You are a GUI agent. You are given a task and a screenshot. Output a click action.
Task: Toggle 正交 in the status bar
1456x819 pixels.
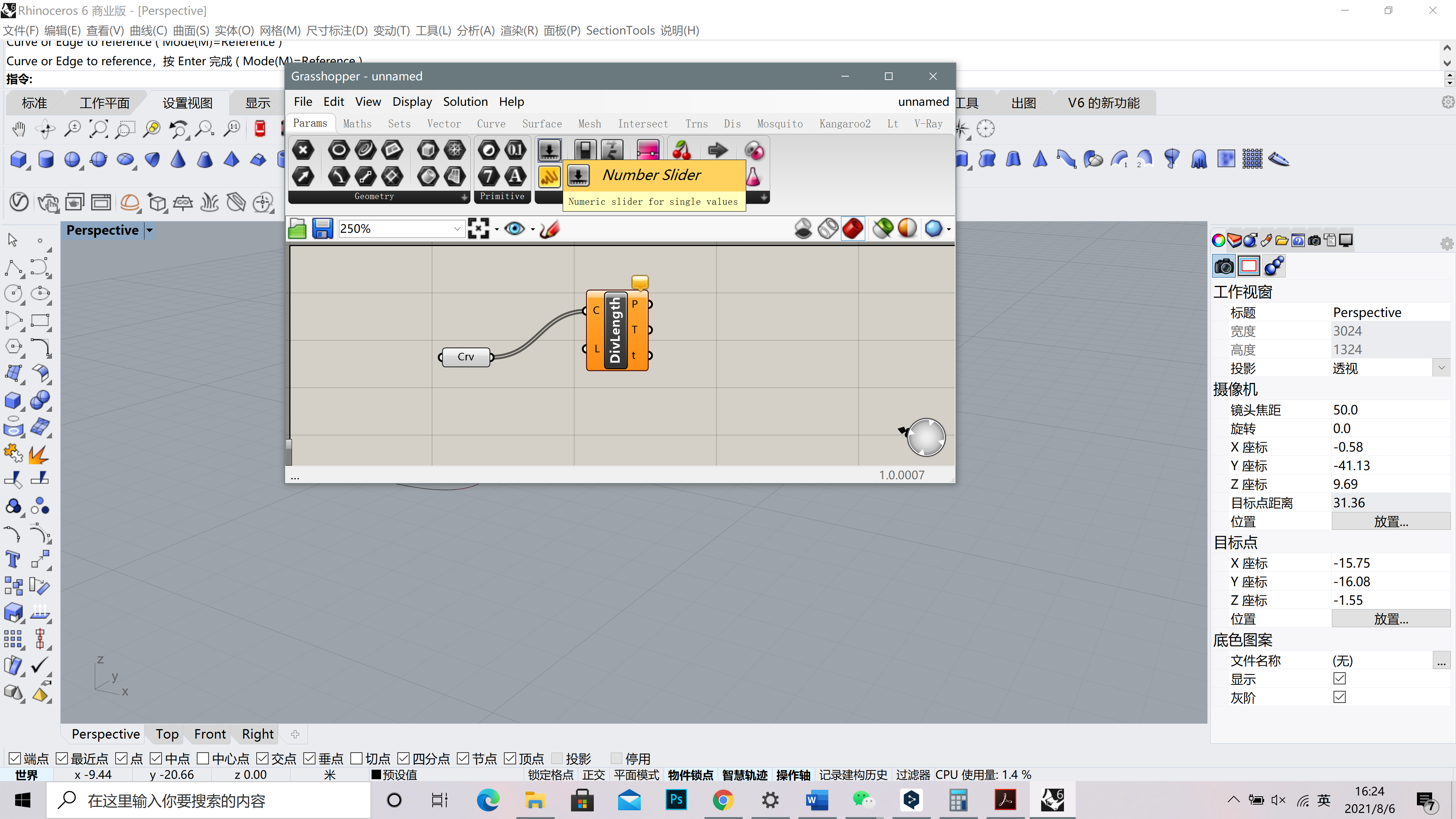[593, 775]
